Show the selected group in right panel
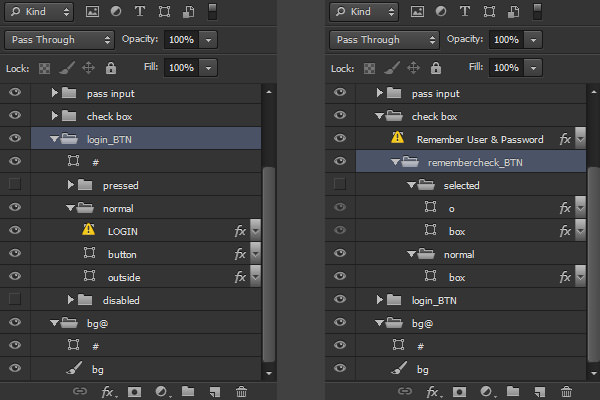Screen dimensions: 600x400 pyautogui.click(x=339, y=184)
